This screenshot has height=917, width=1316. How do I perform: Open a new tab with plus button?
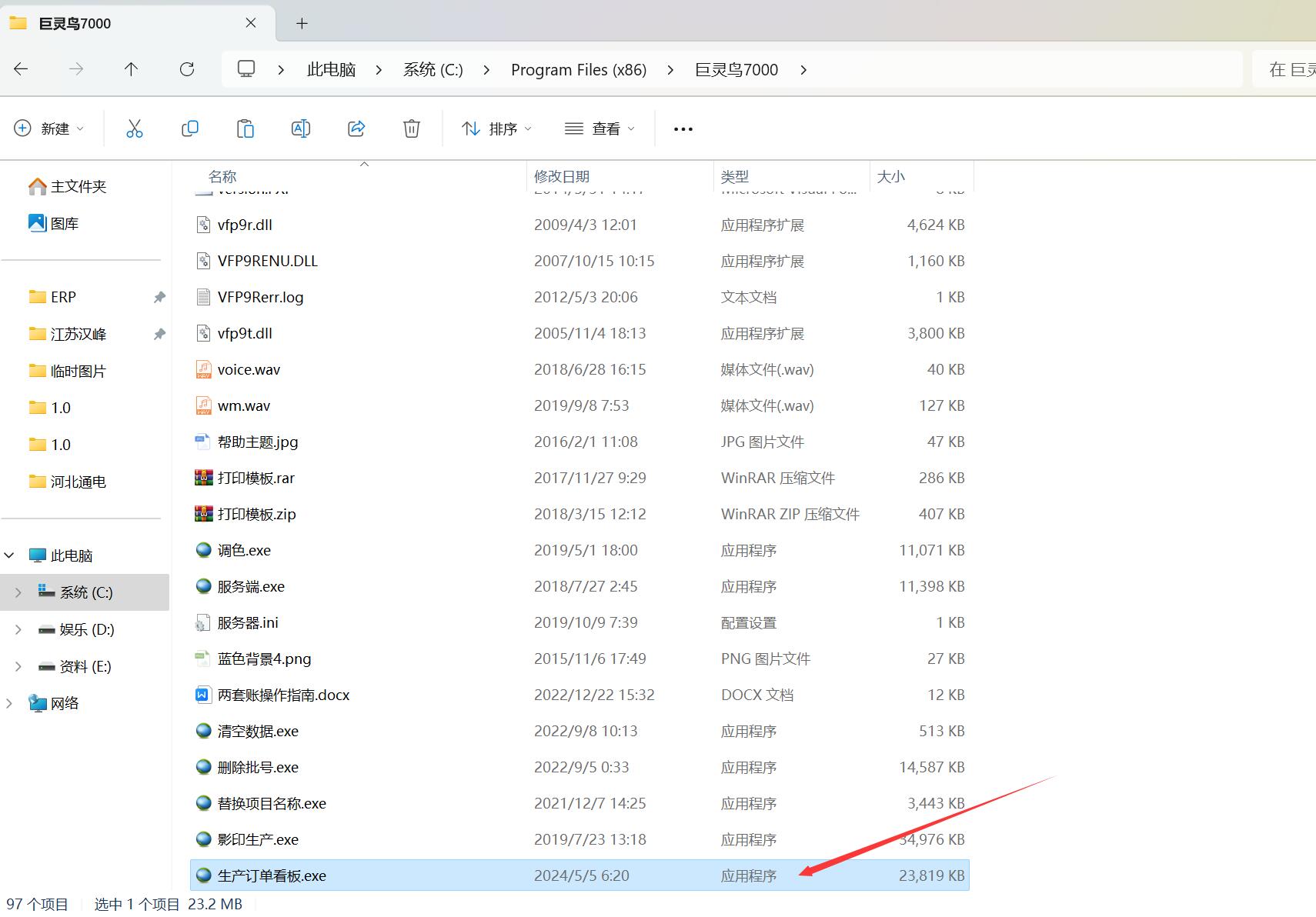click(x=302, y=23)
